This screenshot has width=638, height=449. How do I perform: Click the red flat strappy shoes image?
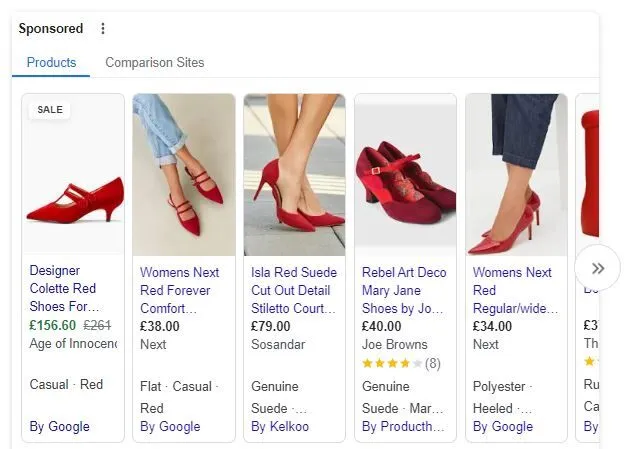tap(184, 175)
